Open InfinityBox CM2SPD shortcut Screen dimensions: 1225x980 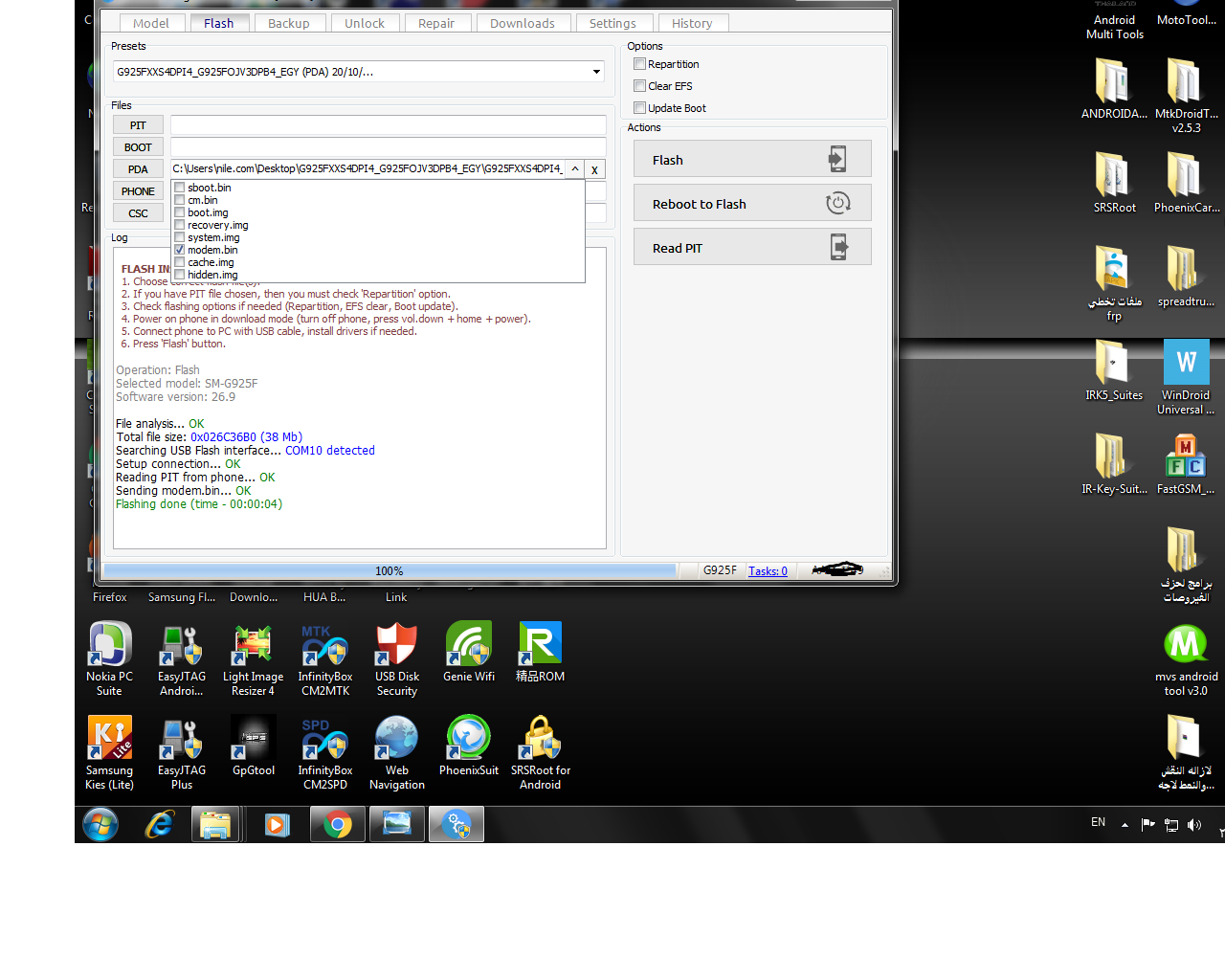pos(325,751)
